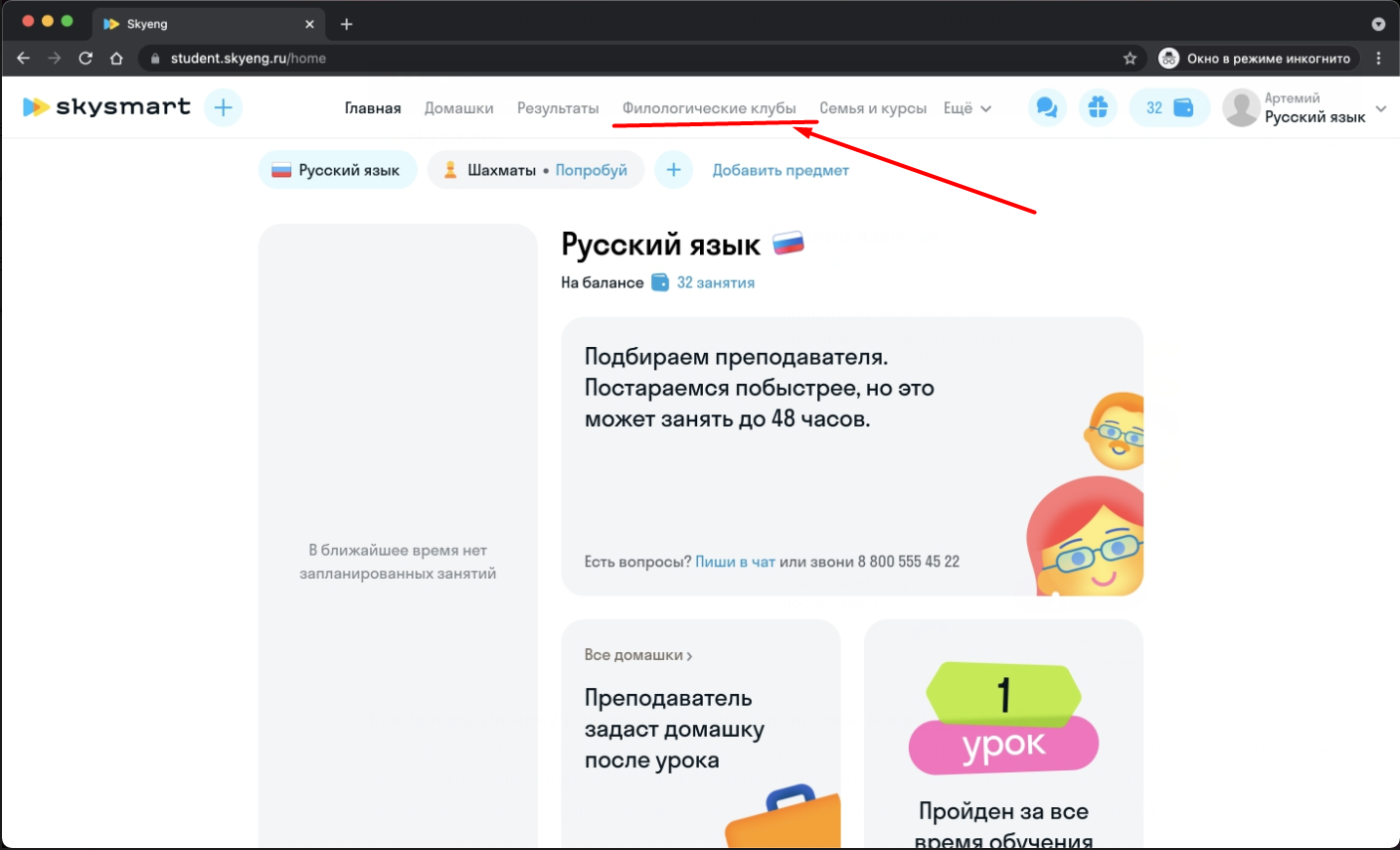Click the browser home icon

116,58
